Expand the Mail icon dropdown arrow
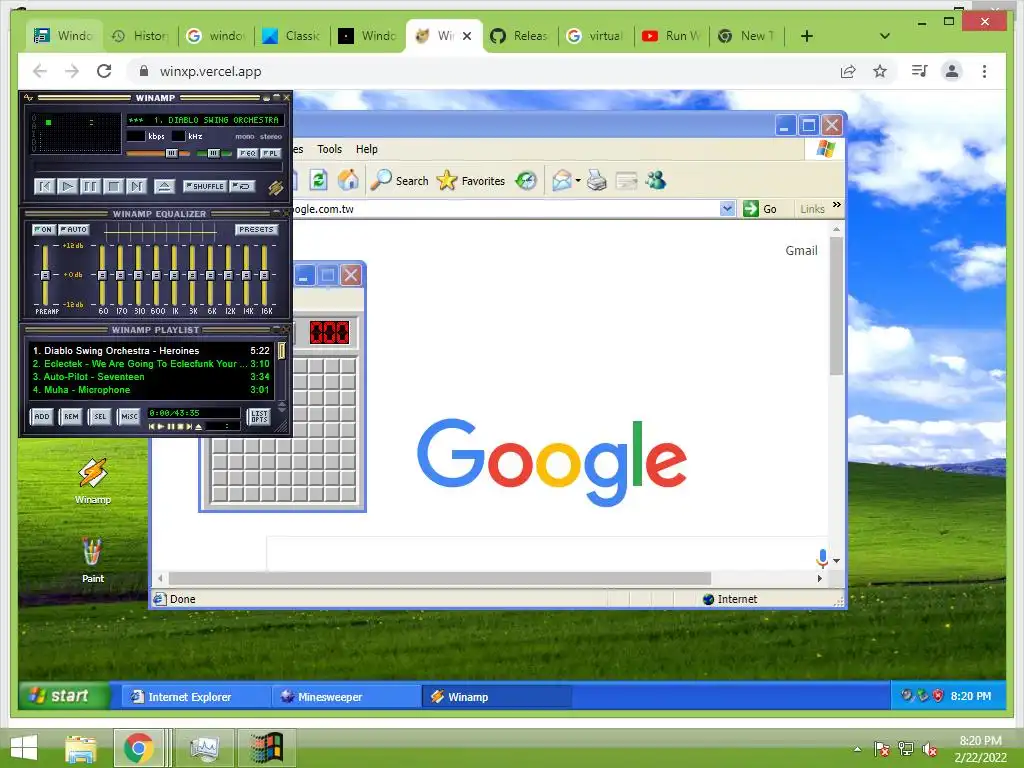This screenshot has height=768, width=1024. [x=578, y=181]
